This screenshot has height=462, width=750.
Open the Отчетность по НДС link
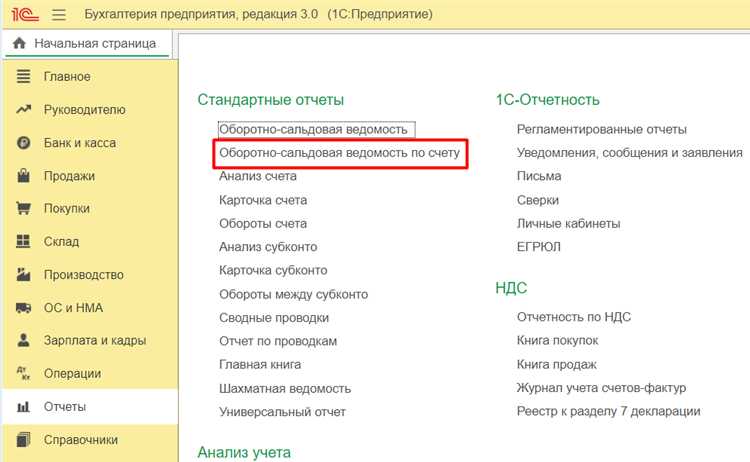(x=574, y=317)
